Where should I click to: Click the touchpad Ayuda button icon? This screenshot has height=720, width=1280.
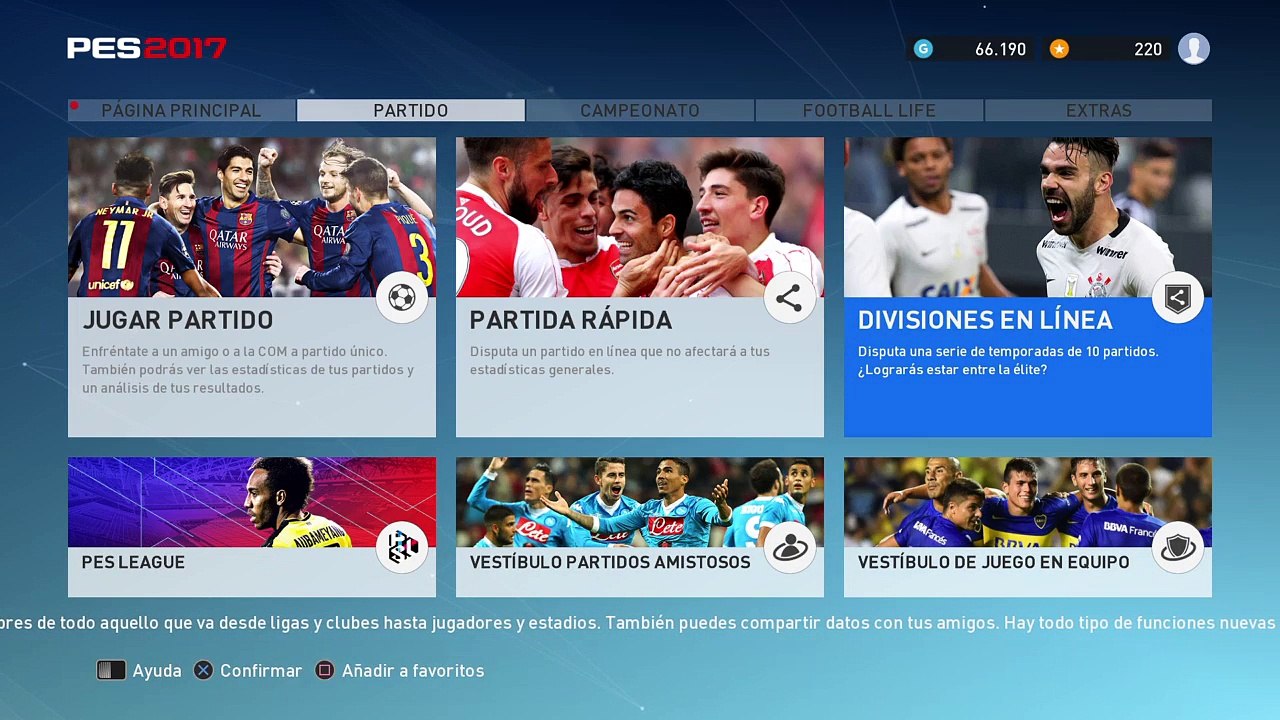(x=111, y=670)
